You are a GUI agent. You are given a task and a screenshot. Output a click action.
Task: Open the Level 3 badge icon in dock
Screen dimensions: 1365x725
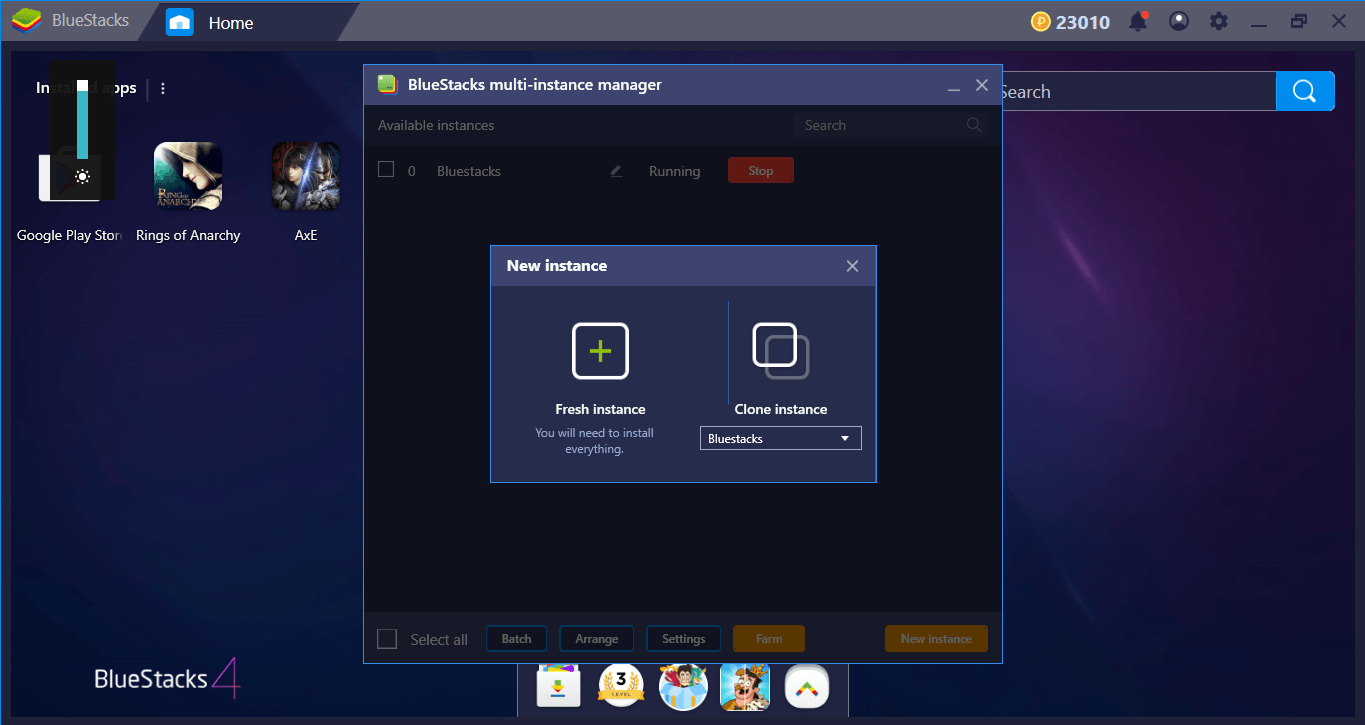point(621,687)
